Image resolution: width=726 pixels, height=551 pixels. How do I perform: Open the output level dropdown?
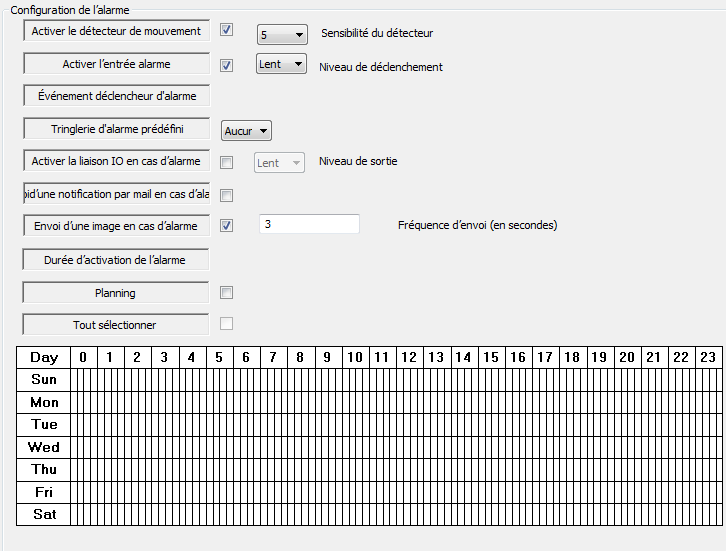click(279, 163)
